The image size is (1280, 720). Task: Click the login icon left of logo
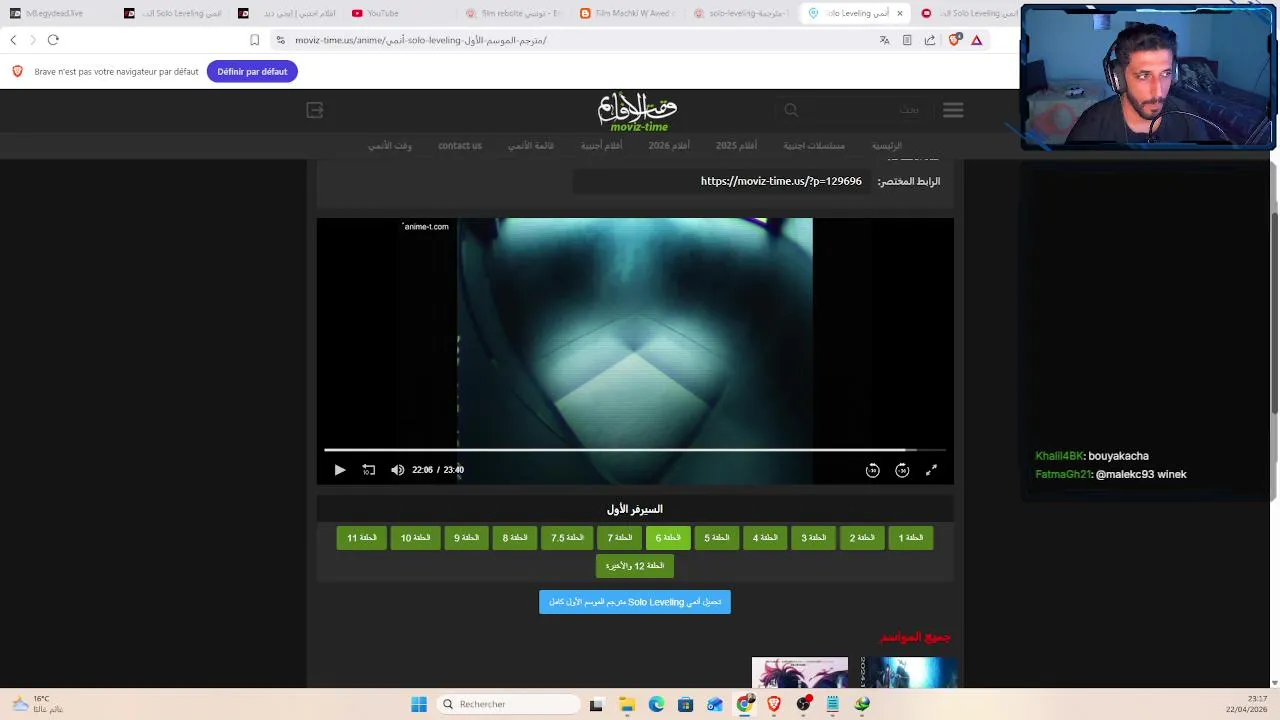(315, 110)
